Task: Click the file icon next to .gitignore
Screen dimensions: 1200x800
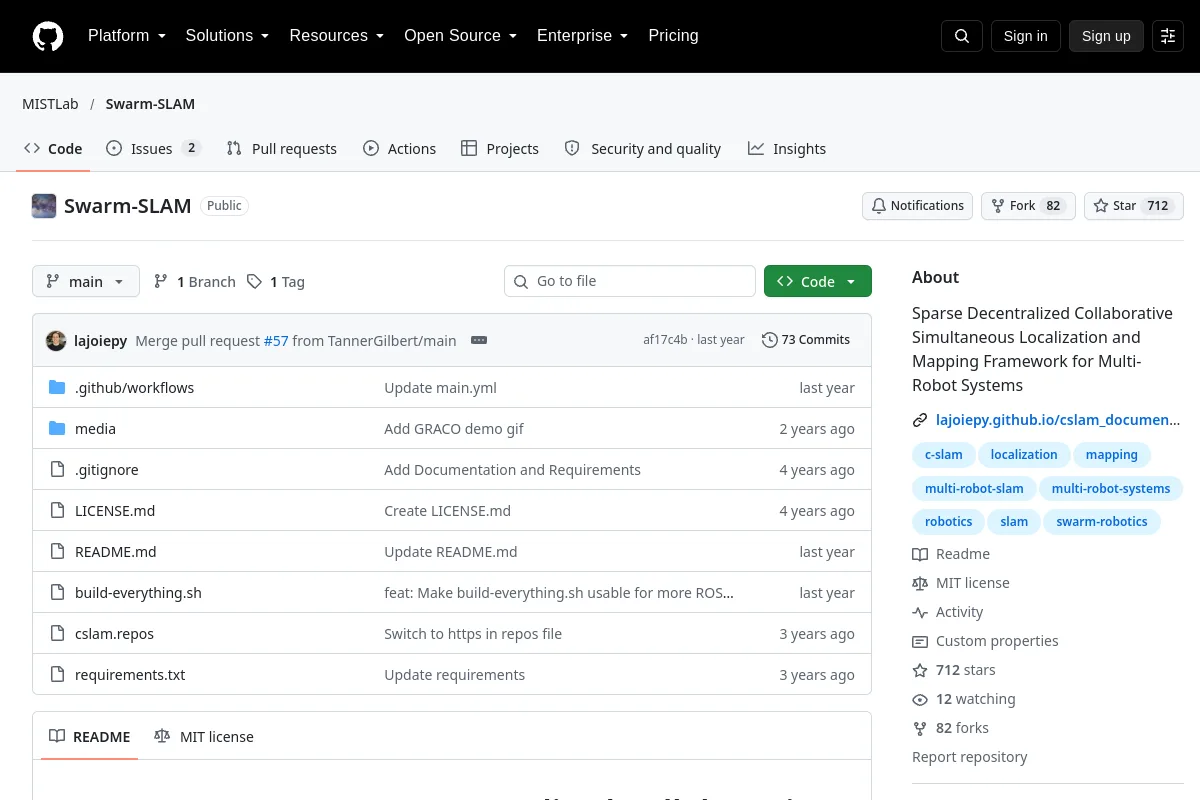Action: pyautogui.click(x=57, y=470)
